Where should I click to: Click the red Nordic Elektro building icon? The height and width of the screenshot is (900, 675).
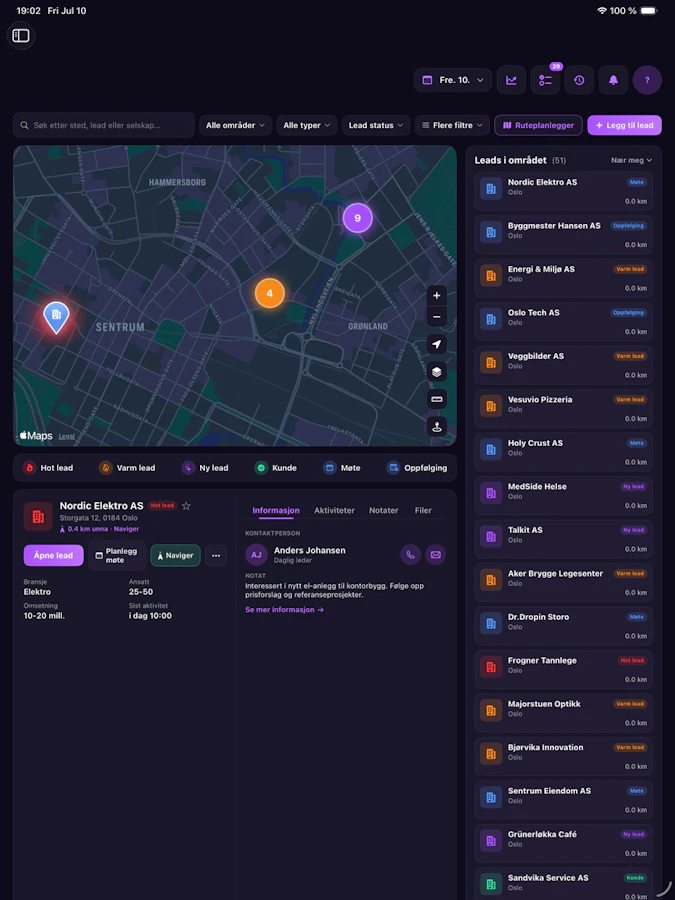coord(38,516)
